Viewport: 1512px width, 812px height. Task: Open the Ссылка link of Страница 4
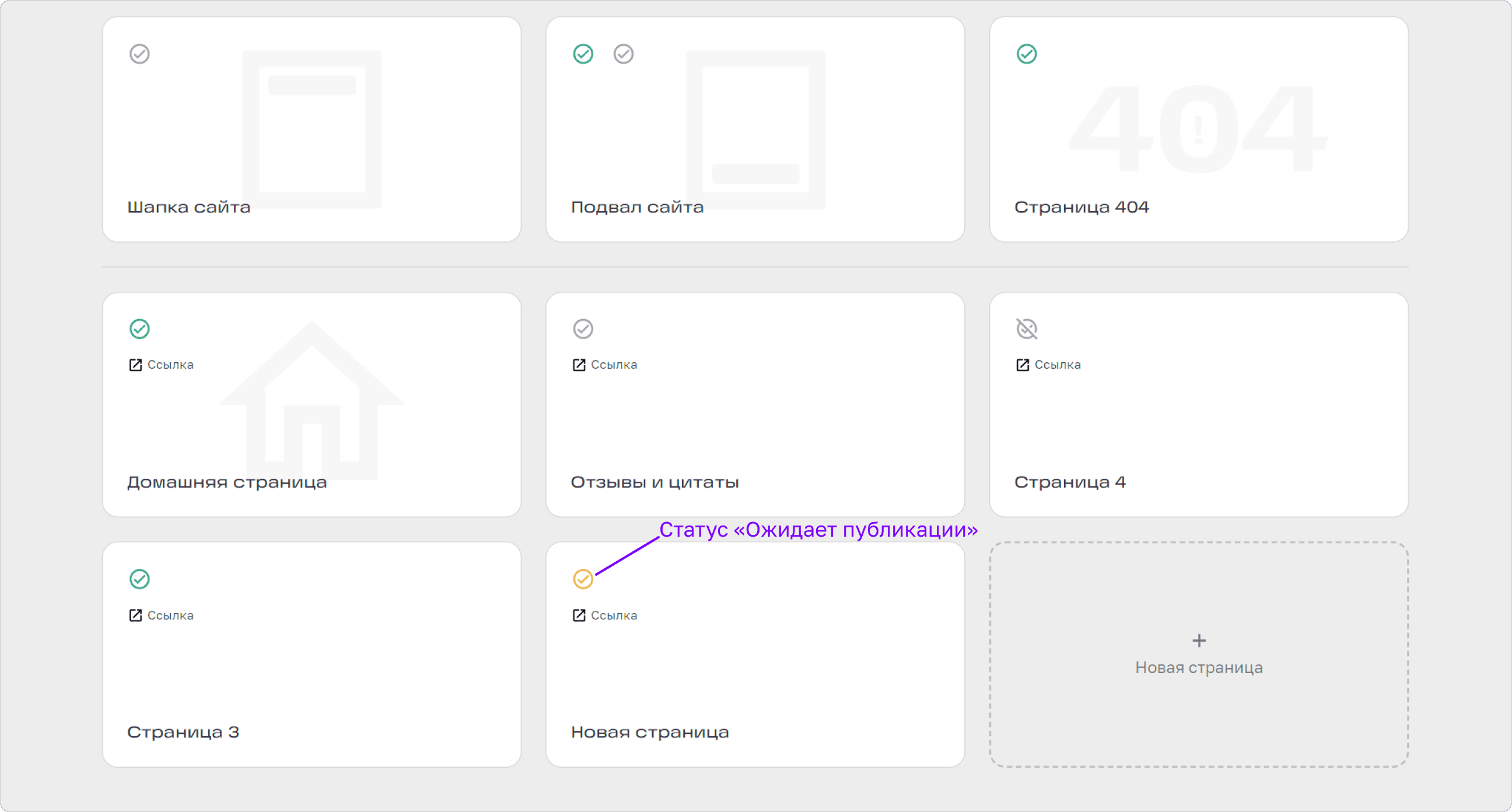point(1058,365)
